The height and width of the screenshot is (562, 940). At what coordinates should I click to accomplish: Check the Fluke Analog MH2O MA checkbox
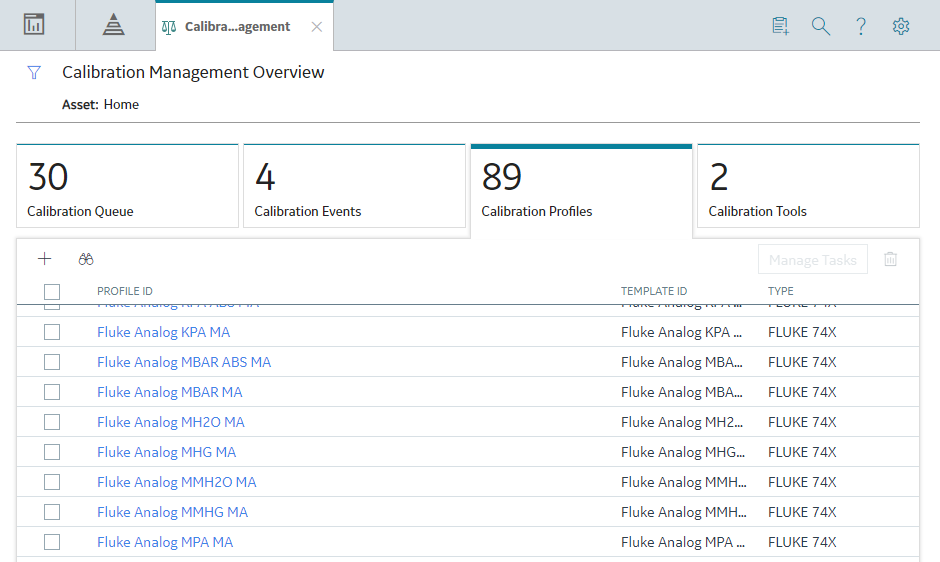[52, 422]
